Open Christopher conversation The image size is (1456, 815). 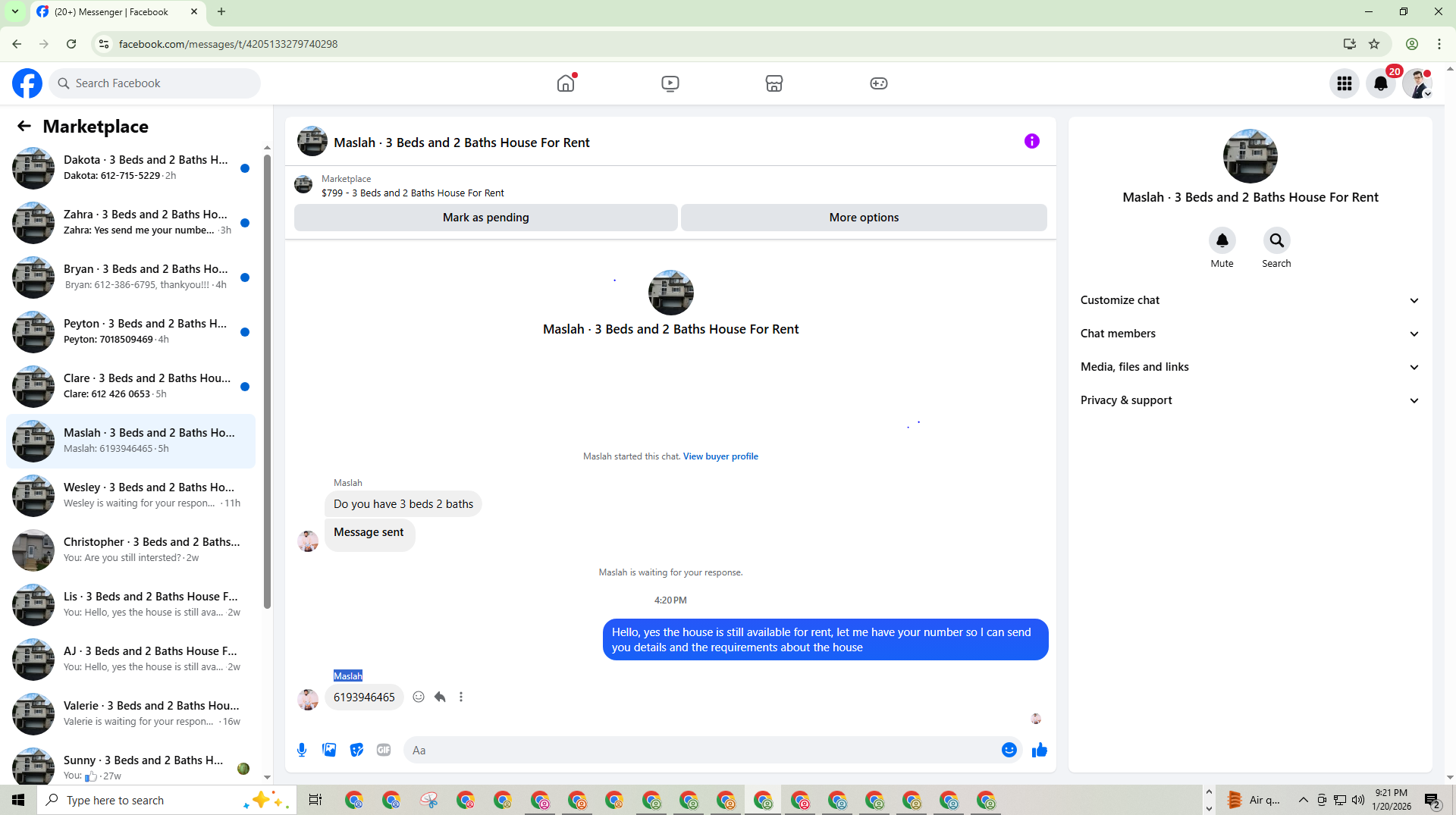[130, 550]
